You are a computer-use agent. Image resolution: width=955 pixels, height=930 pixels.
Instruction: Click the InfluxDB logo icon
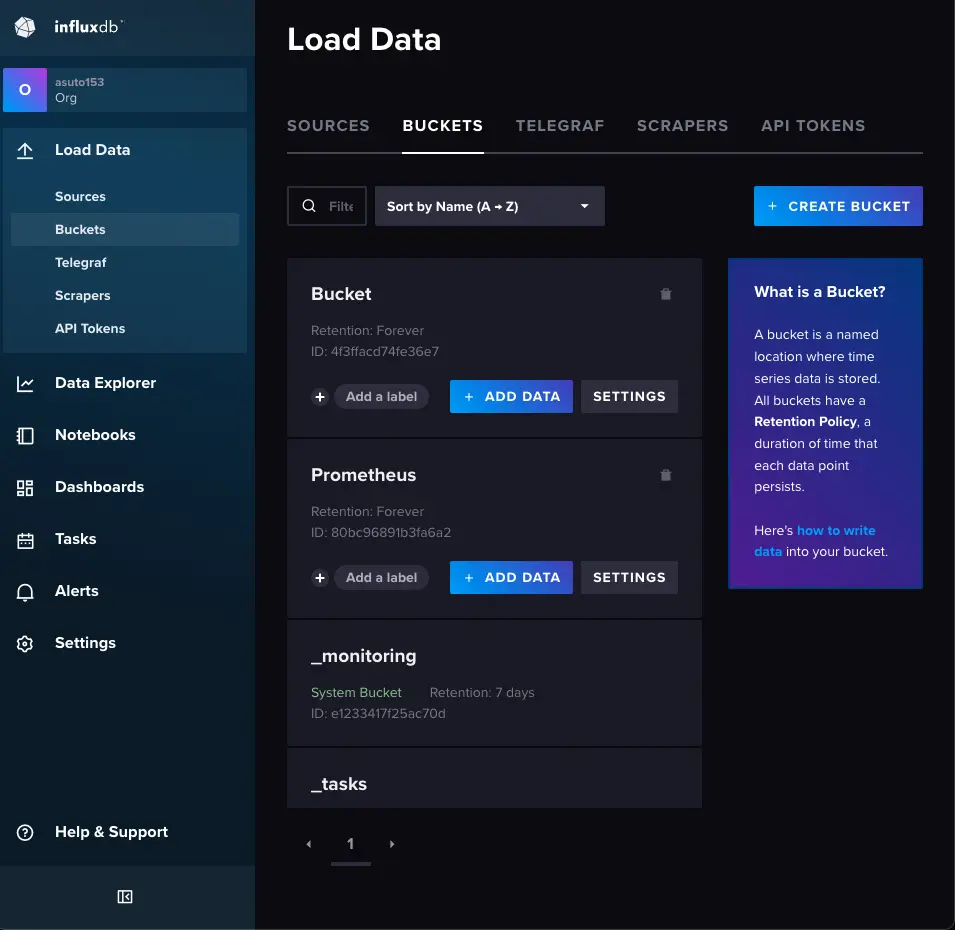(23, 27)
